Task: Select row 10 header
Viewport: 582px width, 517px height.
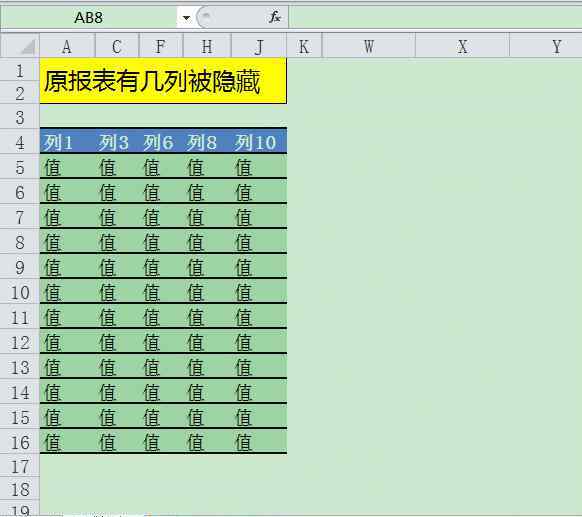Action: (20, 292)
